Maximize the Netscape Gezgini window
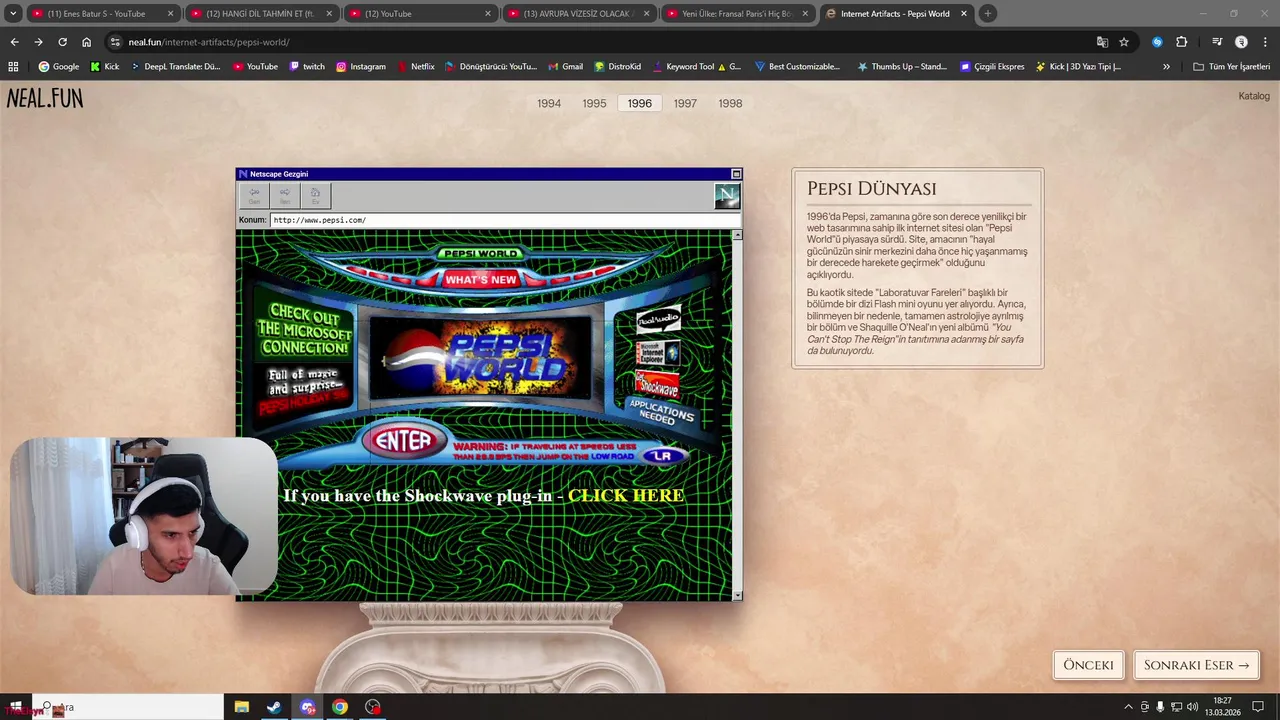The image size is (1280, 720). pyautogui.click(x=736, y=174)
